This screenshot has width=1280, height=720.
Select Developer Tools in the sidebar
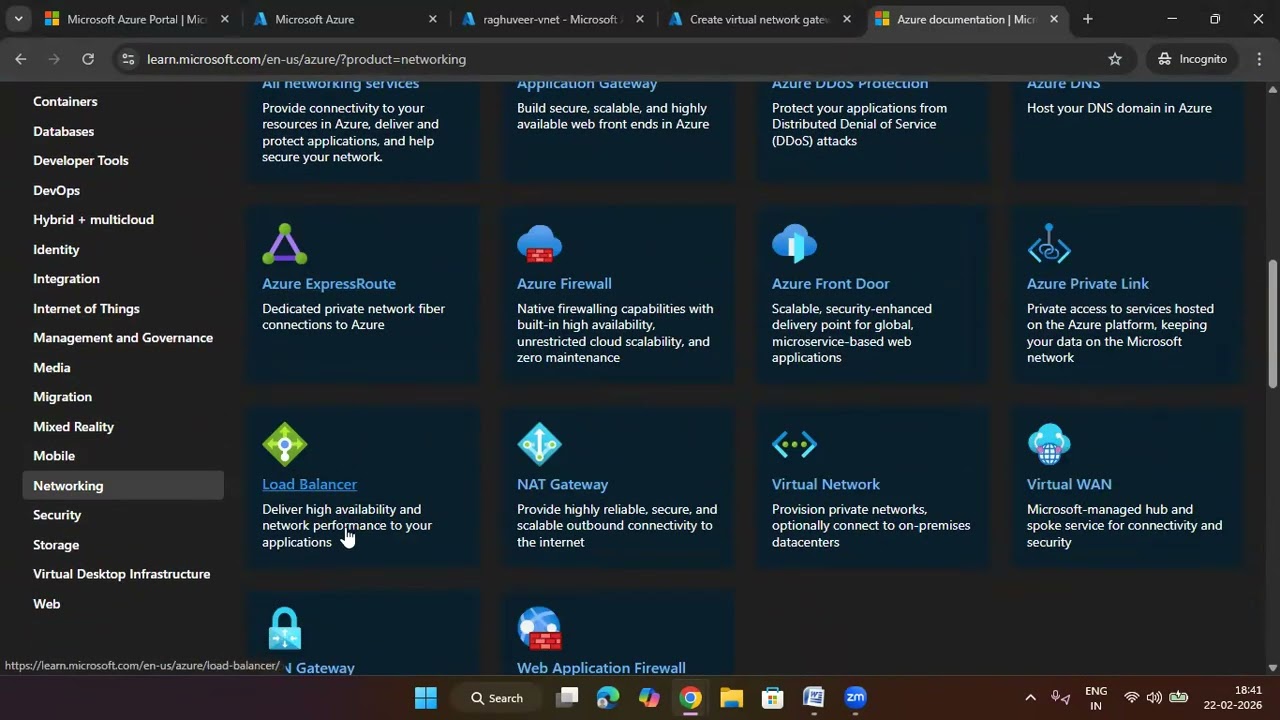point(80,160)
